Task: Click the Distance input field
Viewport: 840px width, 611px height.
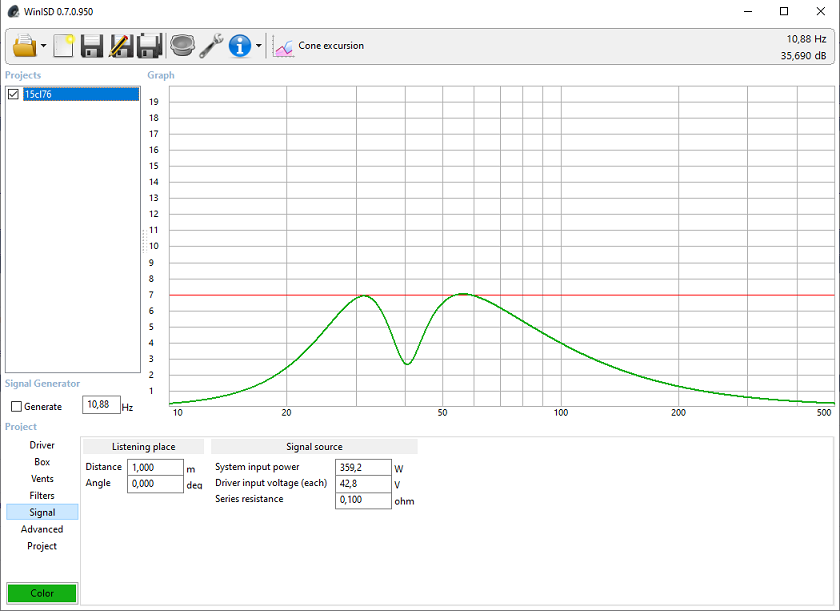Action: coord(155,467)
